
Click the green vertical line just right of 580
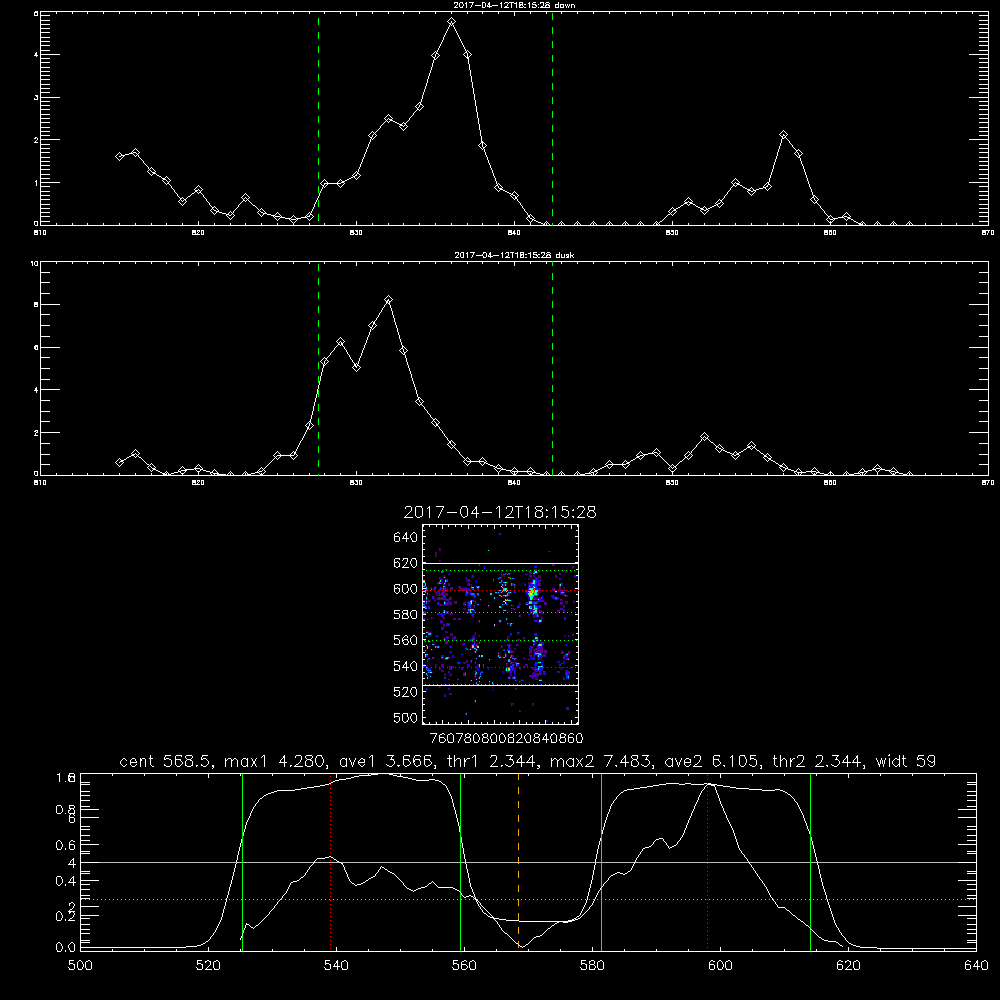pos(601,861)
